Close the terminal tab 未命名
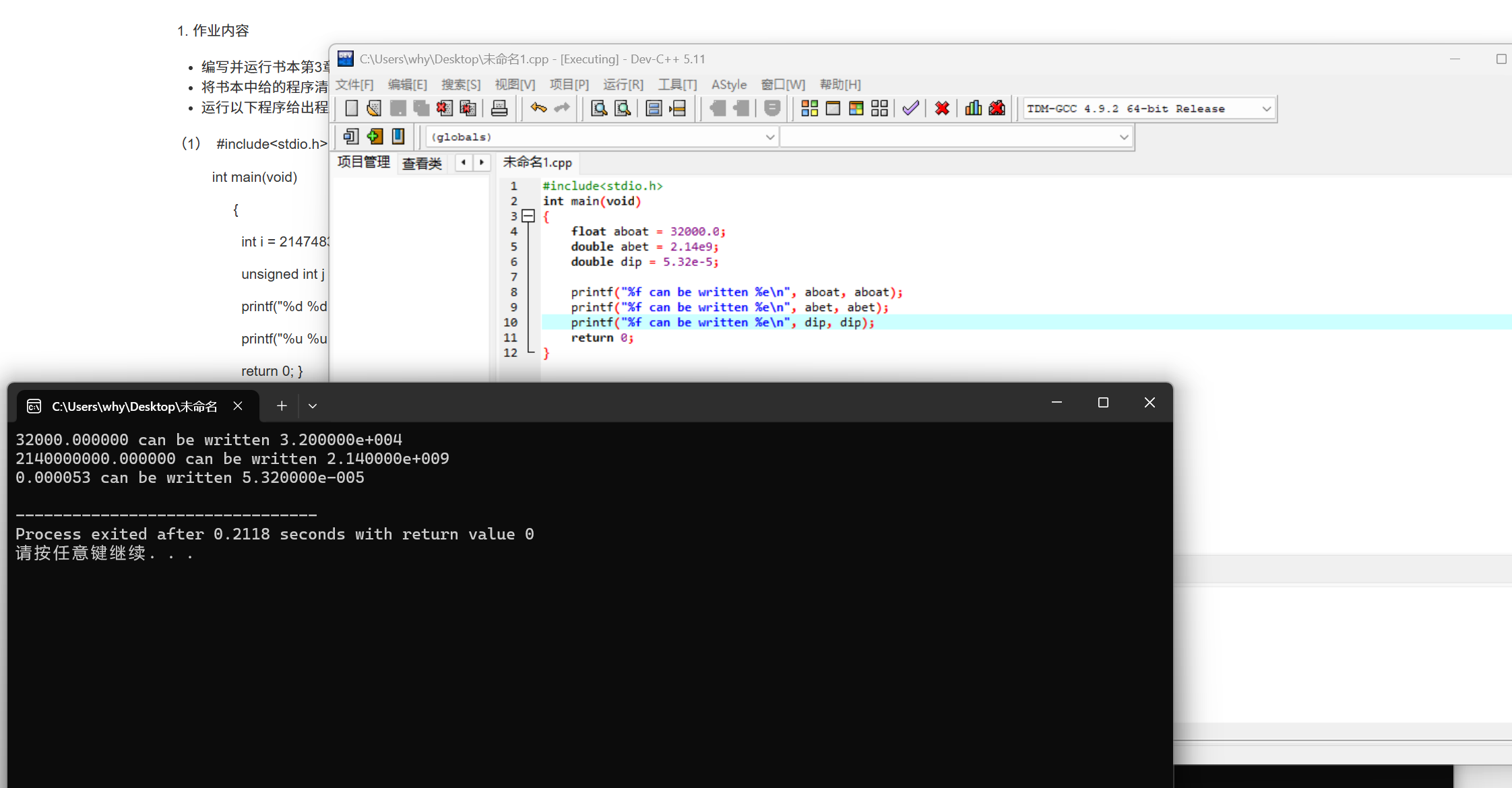1512x788 pixels. coord(238,406)
